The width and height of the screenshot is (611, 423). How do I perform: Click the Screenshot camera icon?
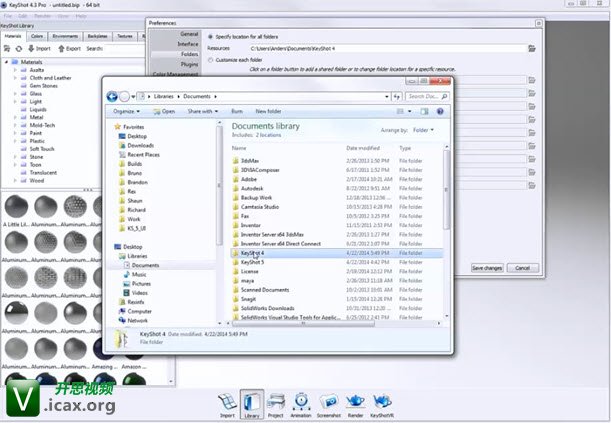pos(328,401)
